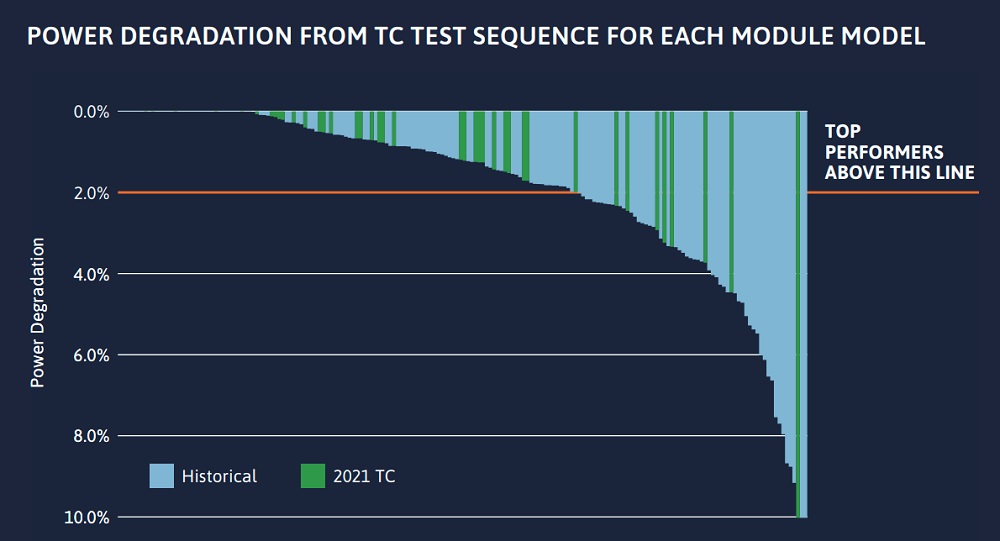Click the 4.0% axis tick label
This screenshot has height=541, width=1000.
pyautogui.click(x=91, y=274)
